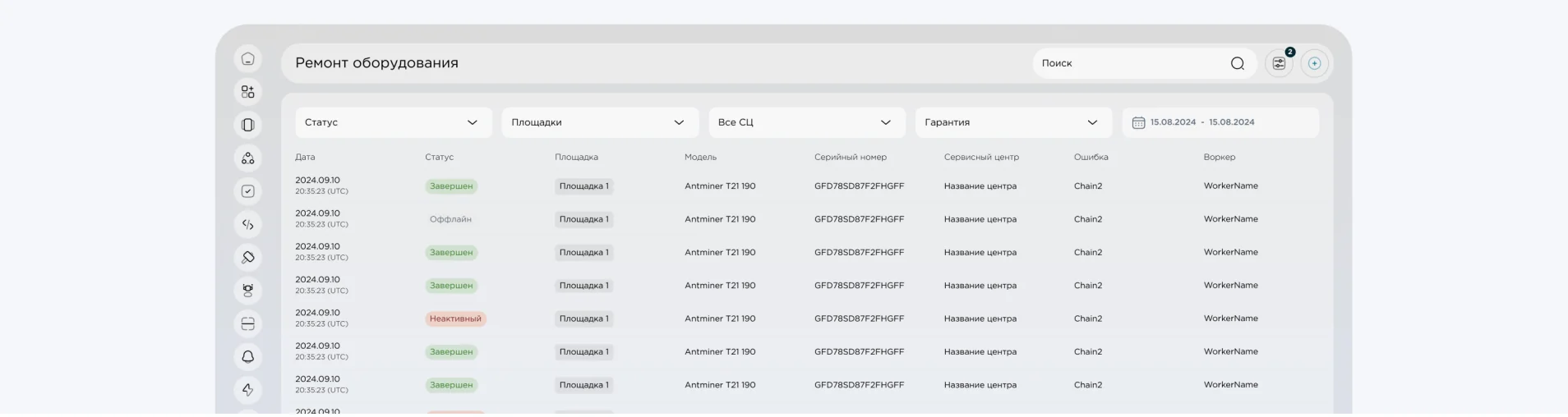Open the 15.08.2024 - 15.08.2024 date range picker
The image size is (1568, 417).
pos(1220,122)
